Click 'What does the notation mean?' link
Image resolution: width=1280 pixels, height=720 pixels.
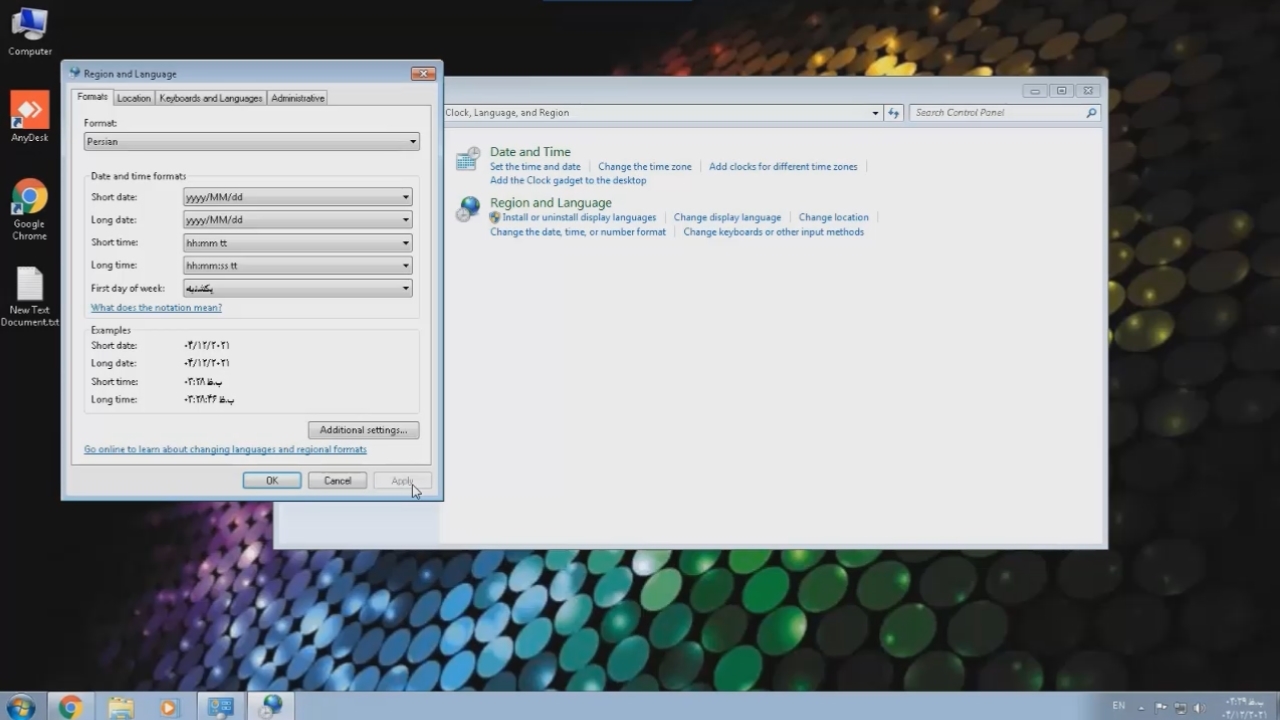click(x=156, y=308)
